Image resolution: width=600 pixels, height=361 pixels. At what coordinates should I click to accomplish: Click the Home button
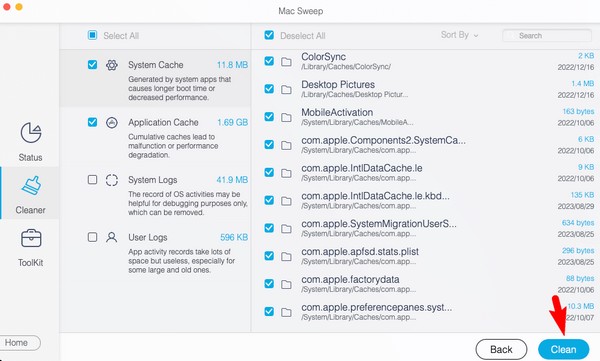18,343
